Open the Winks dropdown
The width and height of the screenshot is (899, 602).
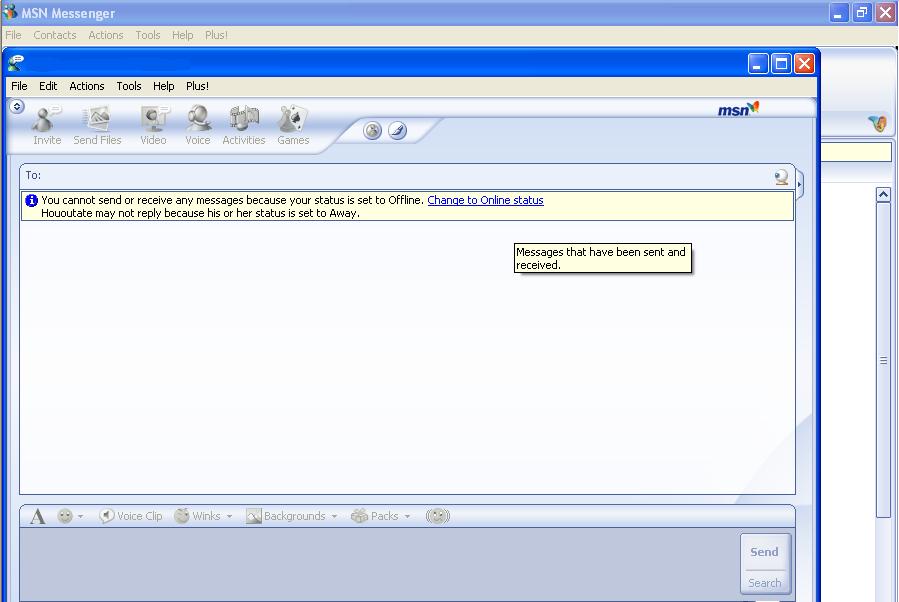[x=203, y=516]
